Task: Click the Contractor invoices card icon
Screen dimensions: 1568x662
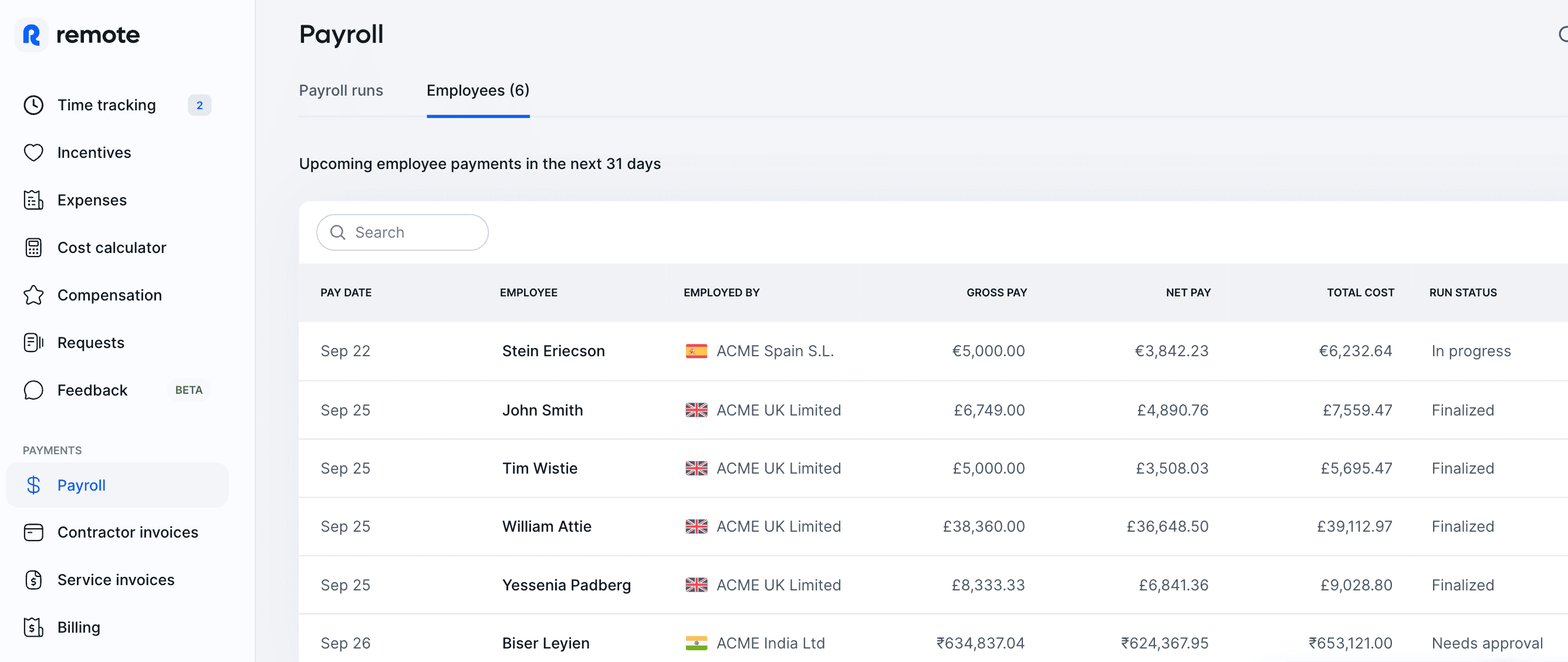Action: point(33,532)
